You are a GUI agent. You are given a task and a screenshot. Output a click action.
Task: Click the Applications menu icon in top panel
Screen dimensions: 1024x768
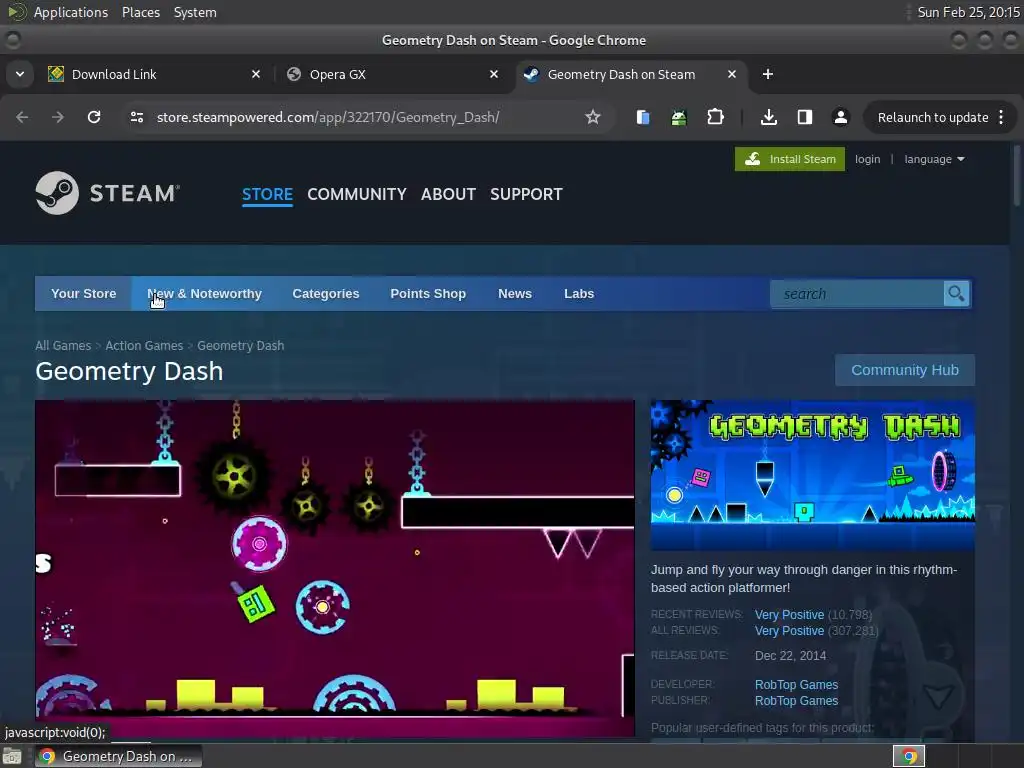[16, 12]
